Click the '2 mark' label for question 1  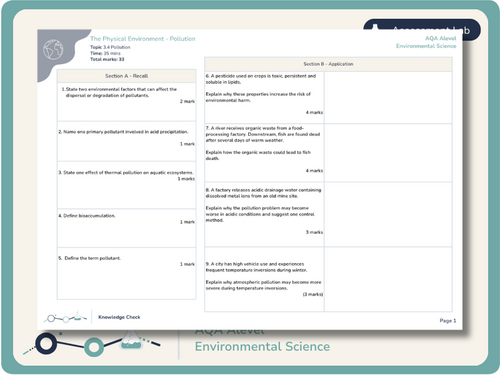click(187, 101)
